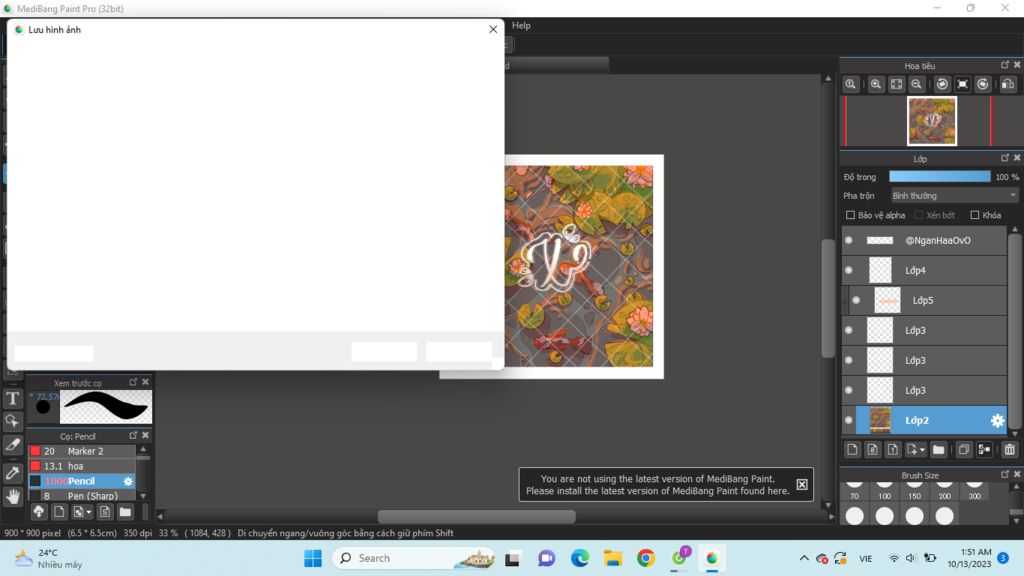Dismiss the update notification with X

pyautogui.click(x=802, y=485)
